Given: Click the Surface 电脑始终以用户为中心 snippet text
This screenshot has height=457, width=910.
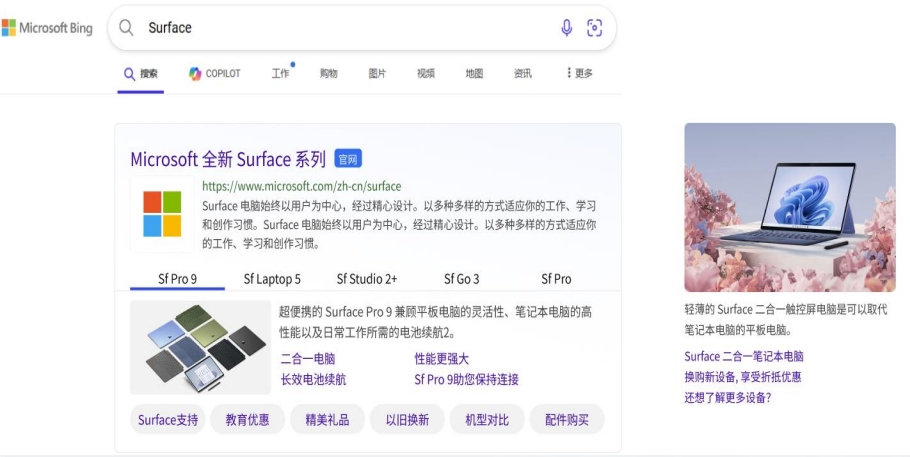Looking at the screenshot, I should tap(399, 225).
